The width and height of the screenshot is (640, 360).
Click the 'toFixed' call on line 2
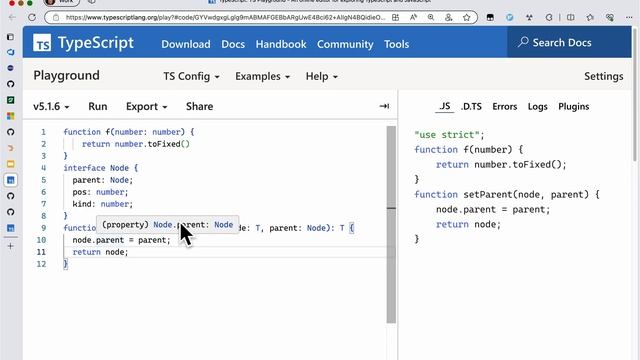click(x=164, y=144)
